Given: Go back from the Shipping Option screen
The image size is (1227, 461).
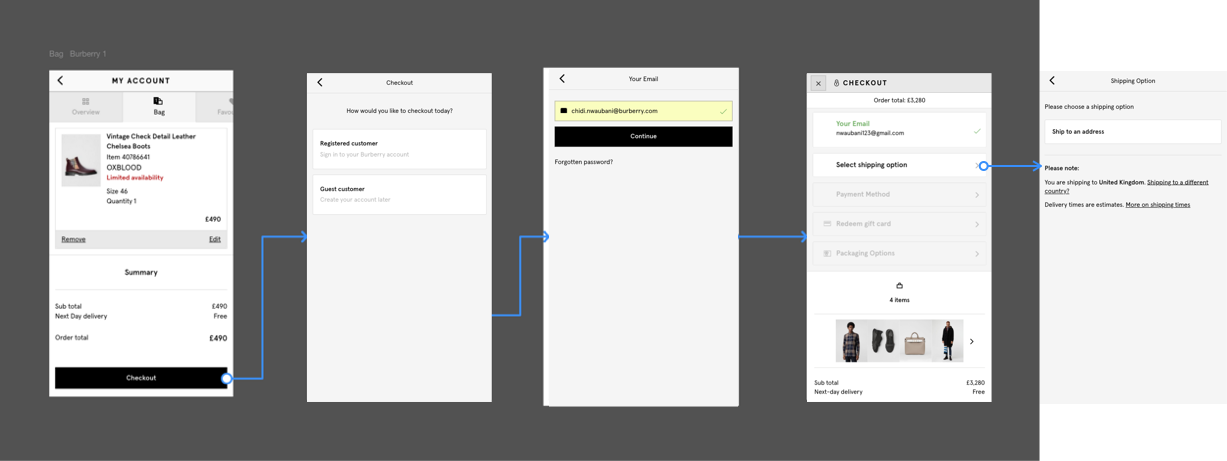Looking at the screenshot, I should [x=1052, y=80].
